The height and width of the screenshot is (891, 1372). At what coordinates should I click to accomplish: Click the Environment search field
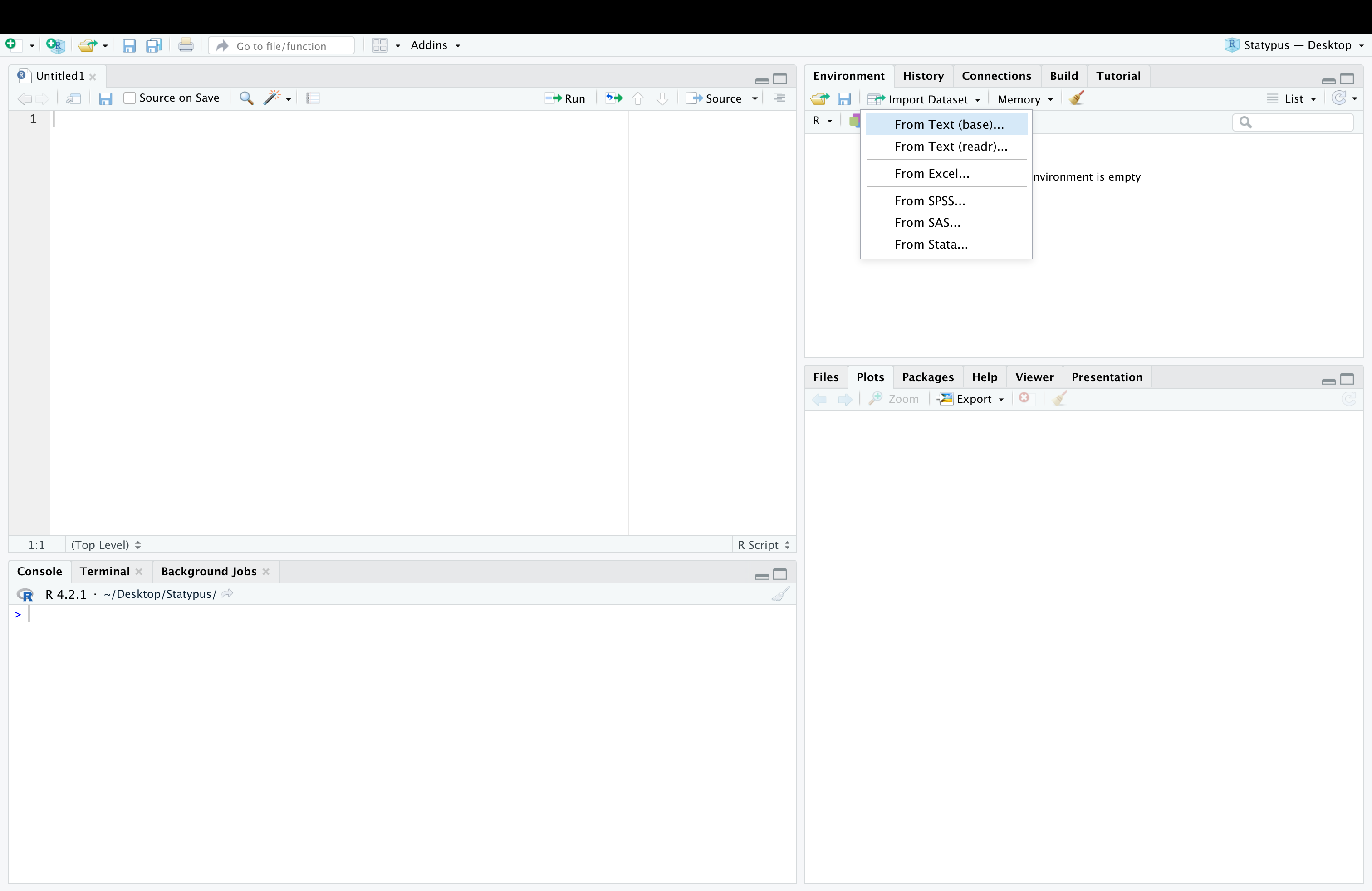[x=1293, y=122]
